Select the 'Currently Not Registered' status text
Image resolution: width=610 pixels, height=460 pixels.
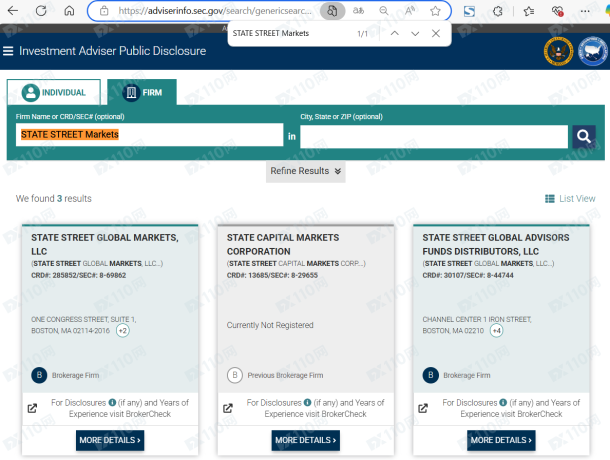click(x=270, y=325)
